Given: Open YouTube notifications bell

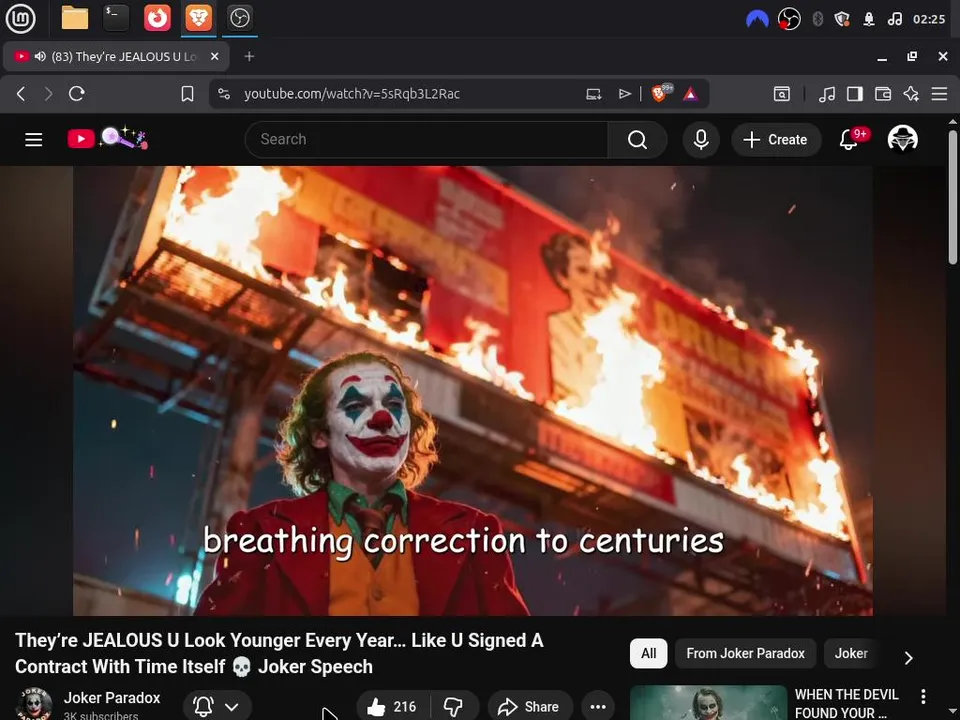Looking at the screenshot, I should pos(849,140).
